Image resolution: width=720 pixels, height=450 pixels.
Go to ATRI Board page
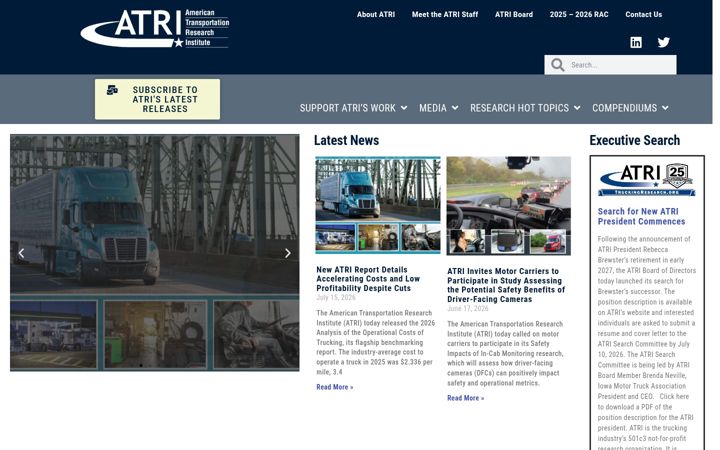514,14
